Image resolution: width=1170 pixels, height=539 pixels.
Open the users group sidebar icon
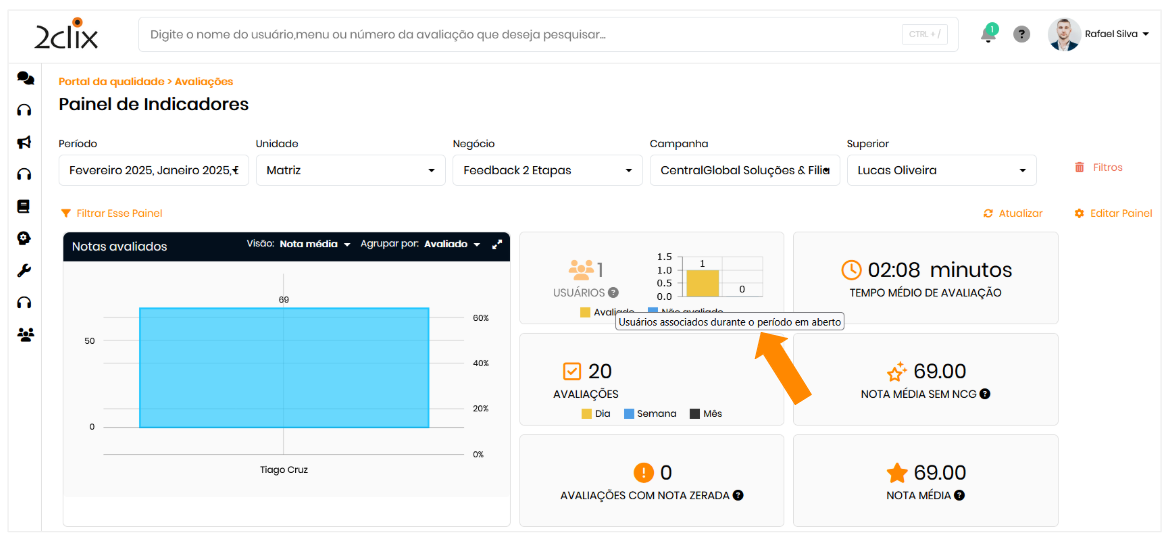(25, 334)
